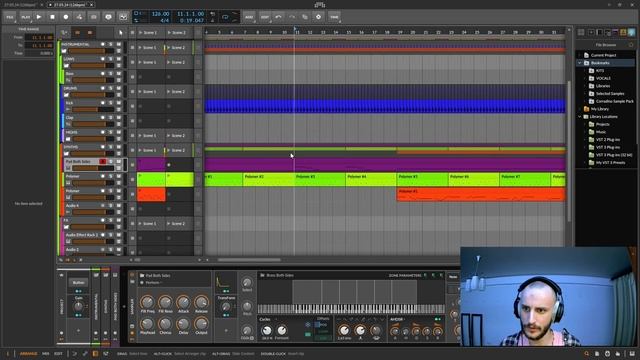Viewport: 640px width, 360px height.
Task: Solo the INSTRUMENTAL group track
Action: pos(110,44)
